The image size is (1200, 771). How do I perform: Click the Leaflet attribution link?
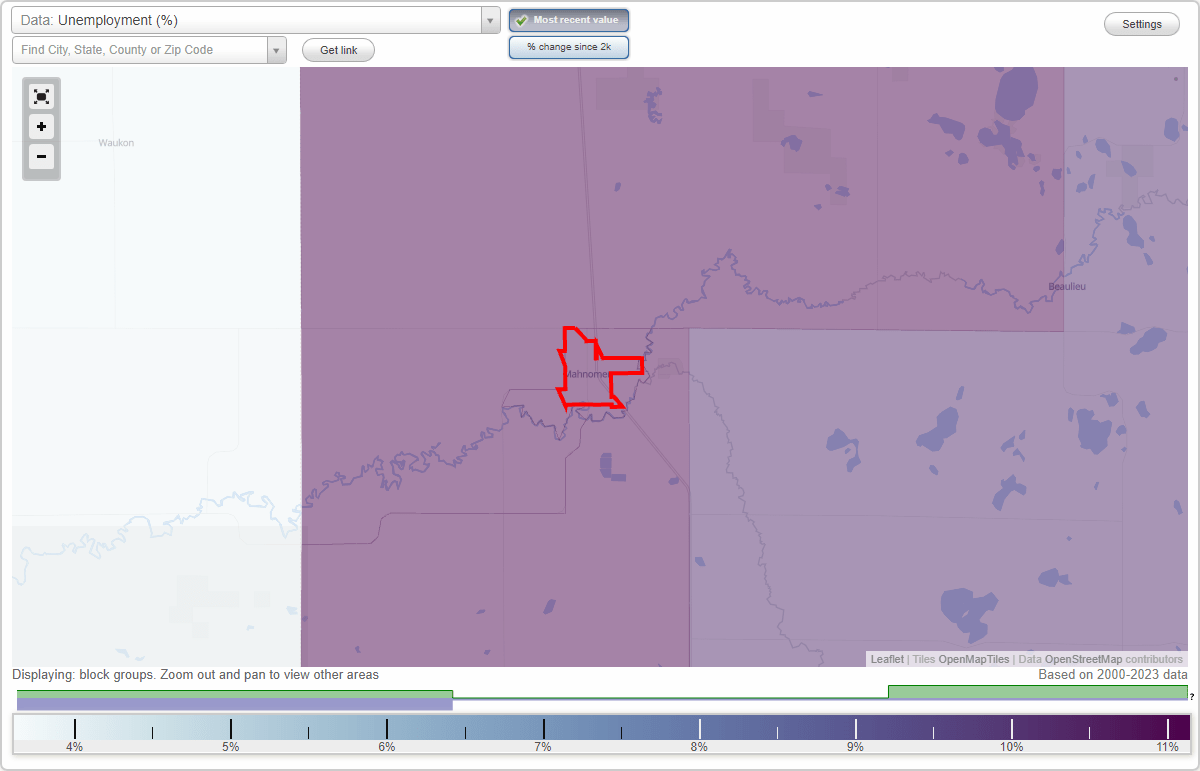coord(886,659)
